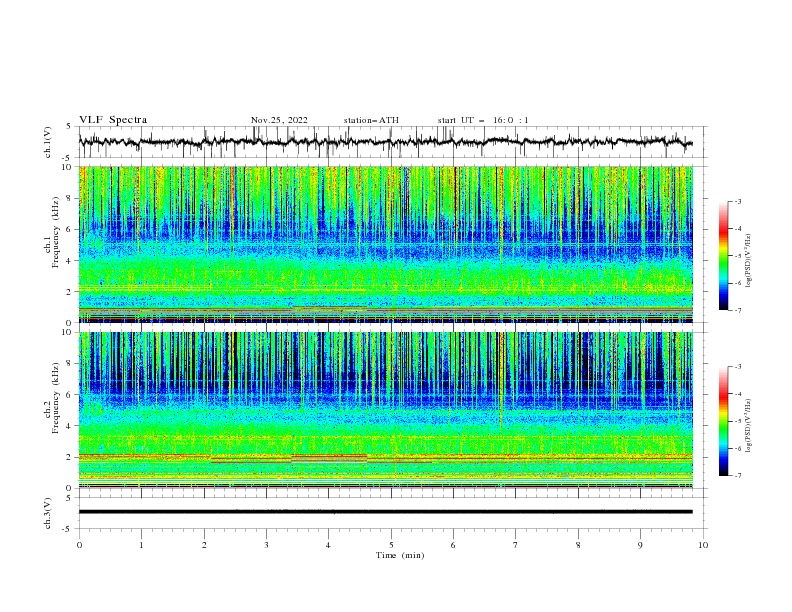Click the "start UT = 16:0 :1" text
This screenshot has width=792, height=612.
483,120
